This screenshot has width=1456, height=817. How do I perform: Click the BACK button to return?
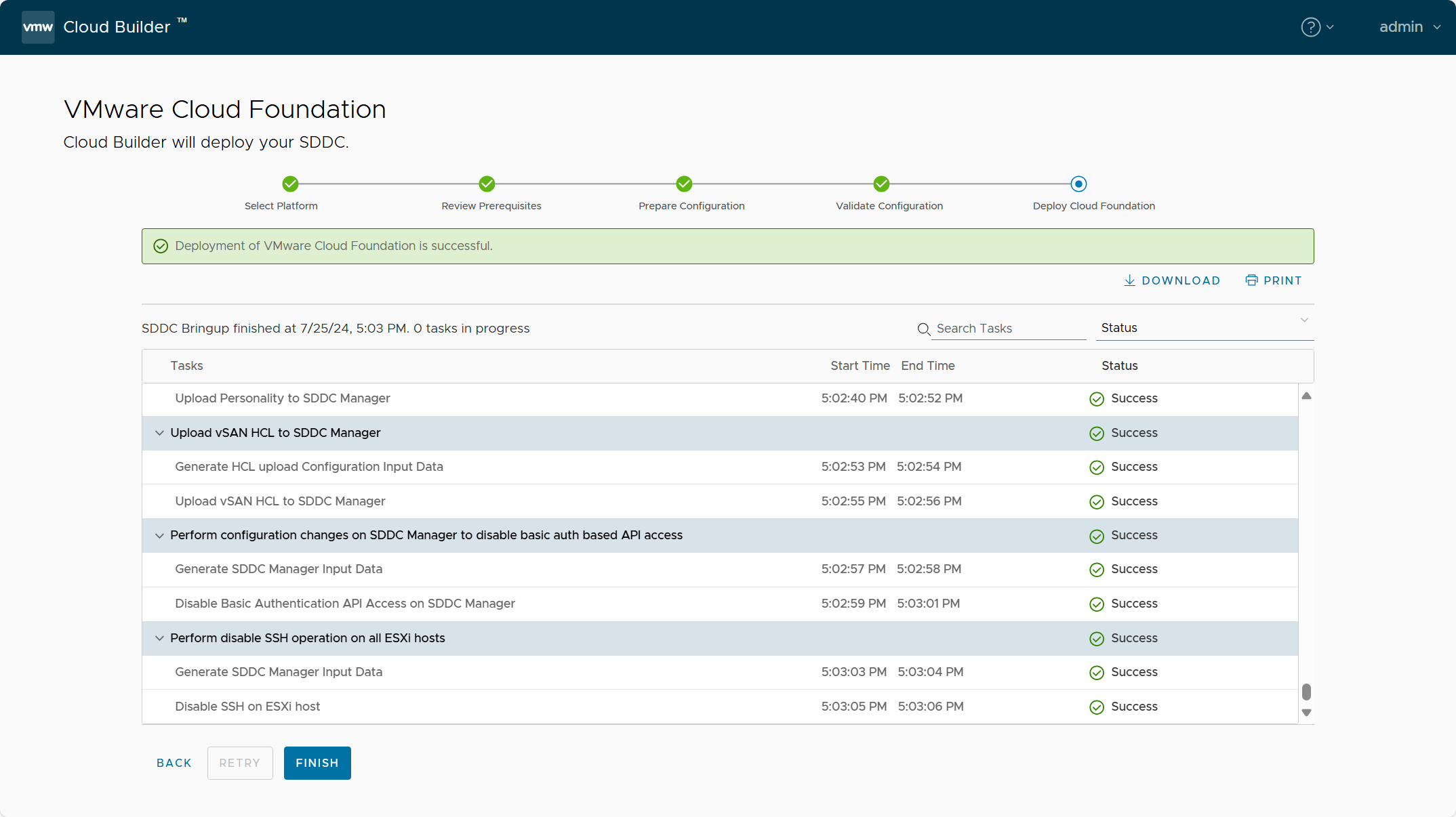coord(175,762)
